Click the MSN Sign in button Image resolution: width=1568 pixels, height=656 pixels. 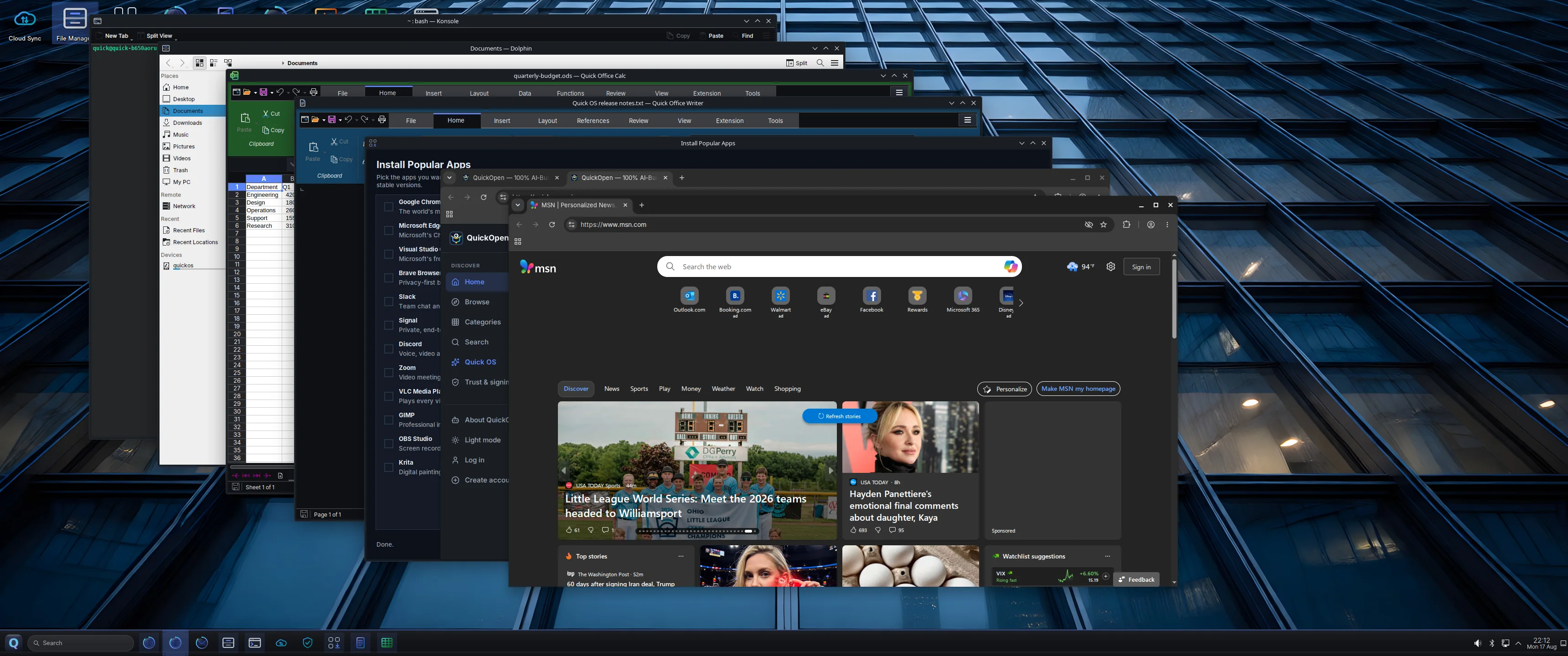pos(1141,266)
